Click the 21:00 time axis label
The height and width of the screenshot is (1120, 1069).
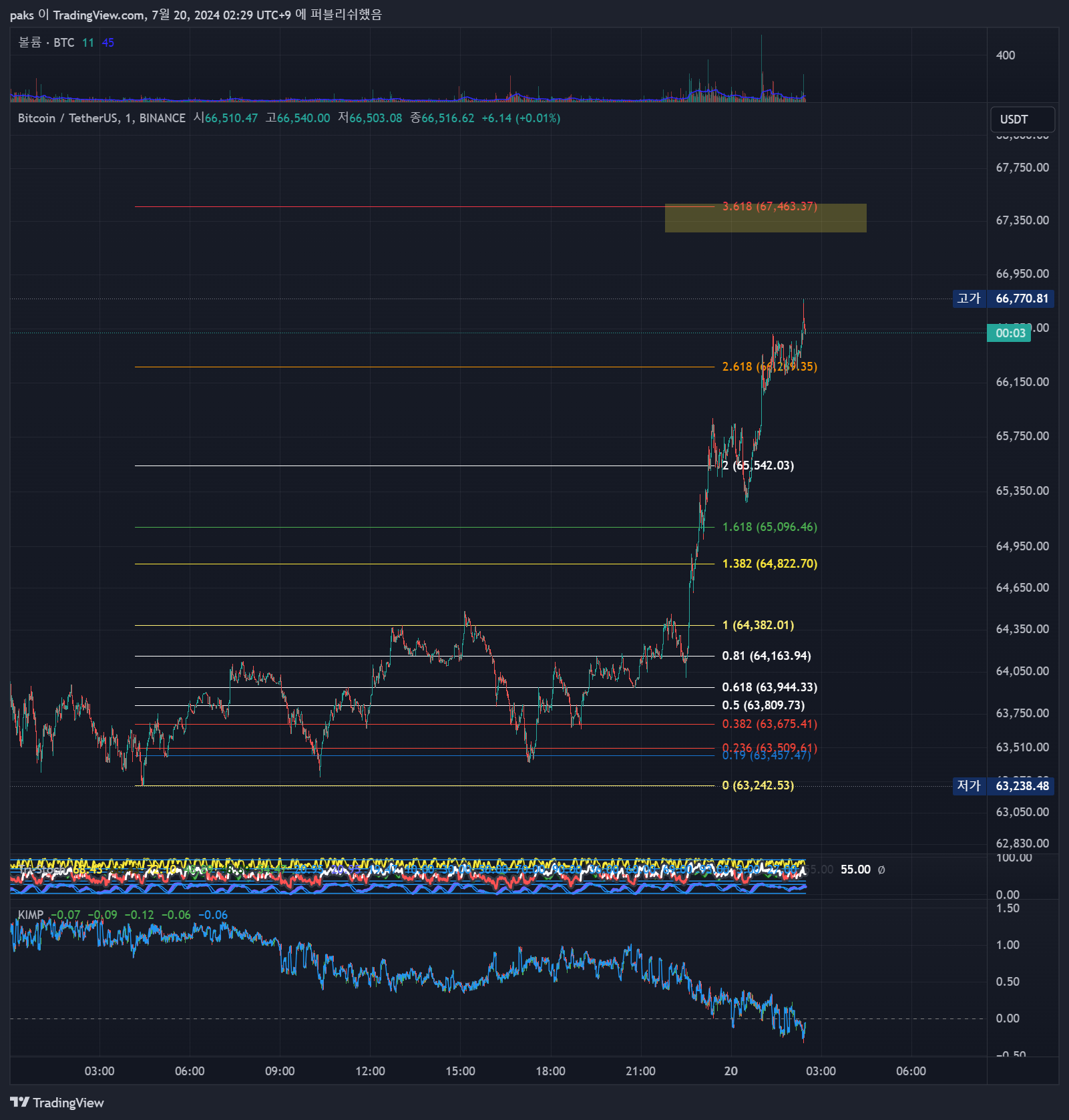pos(641,1071)
